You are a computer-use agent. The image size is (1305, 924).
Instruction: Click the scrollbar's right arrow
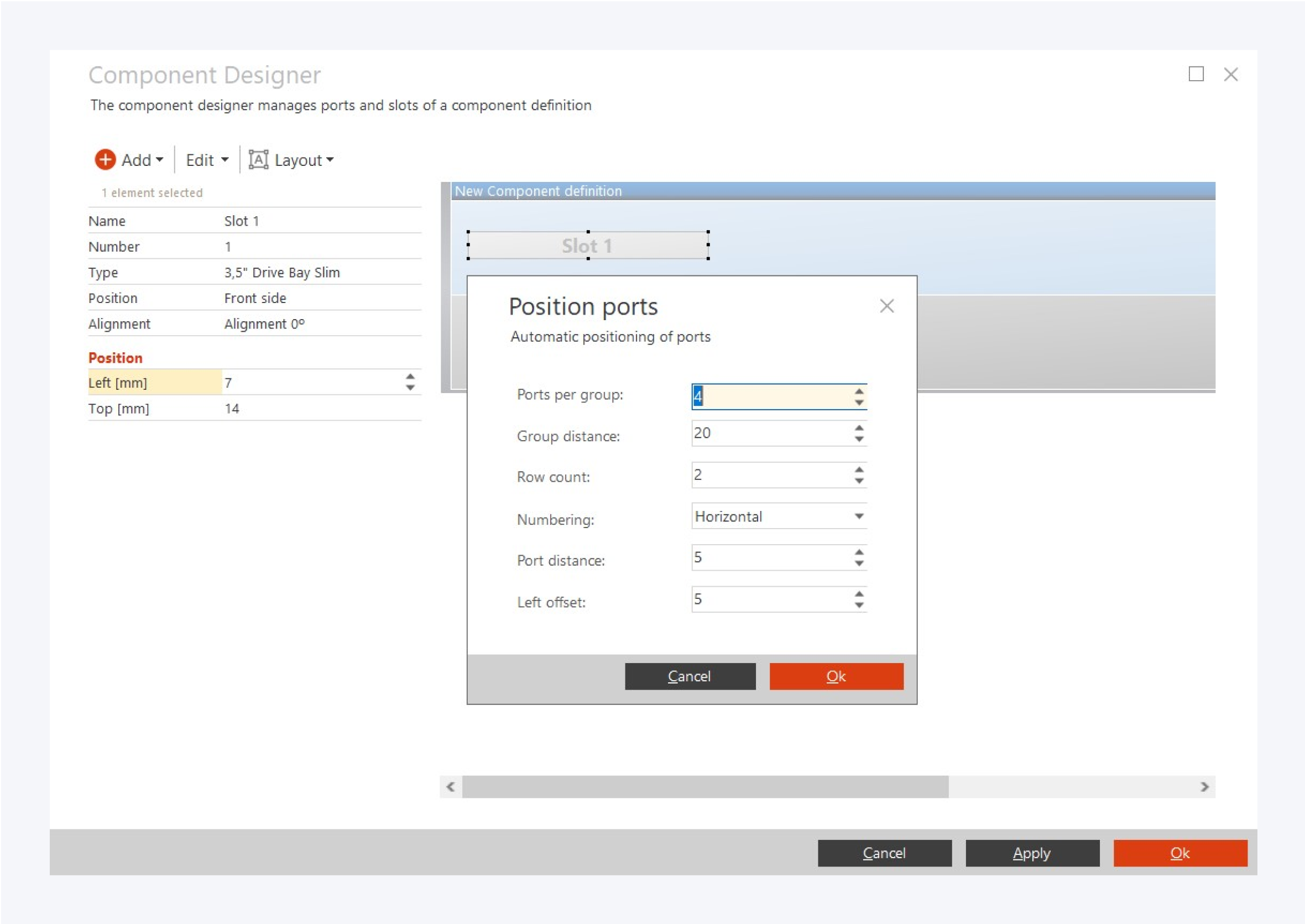(1204, 787)
